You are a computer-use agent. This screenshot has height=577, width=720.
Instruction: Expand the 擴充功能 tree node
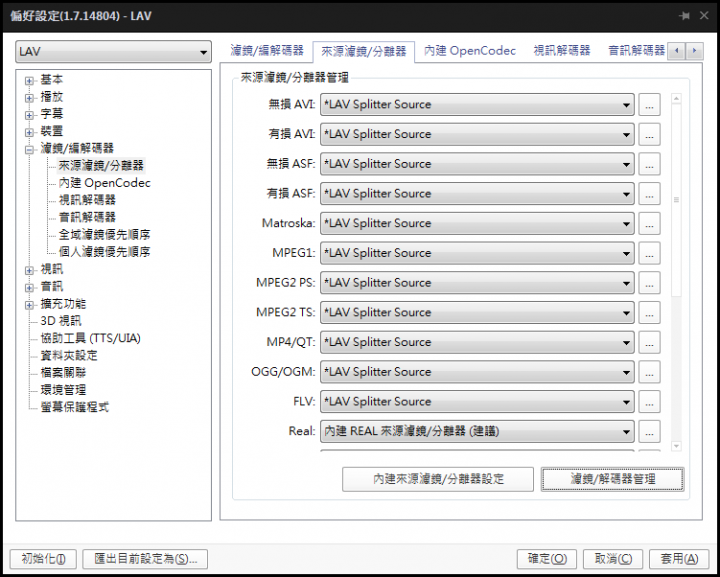coord(29,304)
